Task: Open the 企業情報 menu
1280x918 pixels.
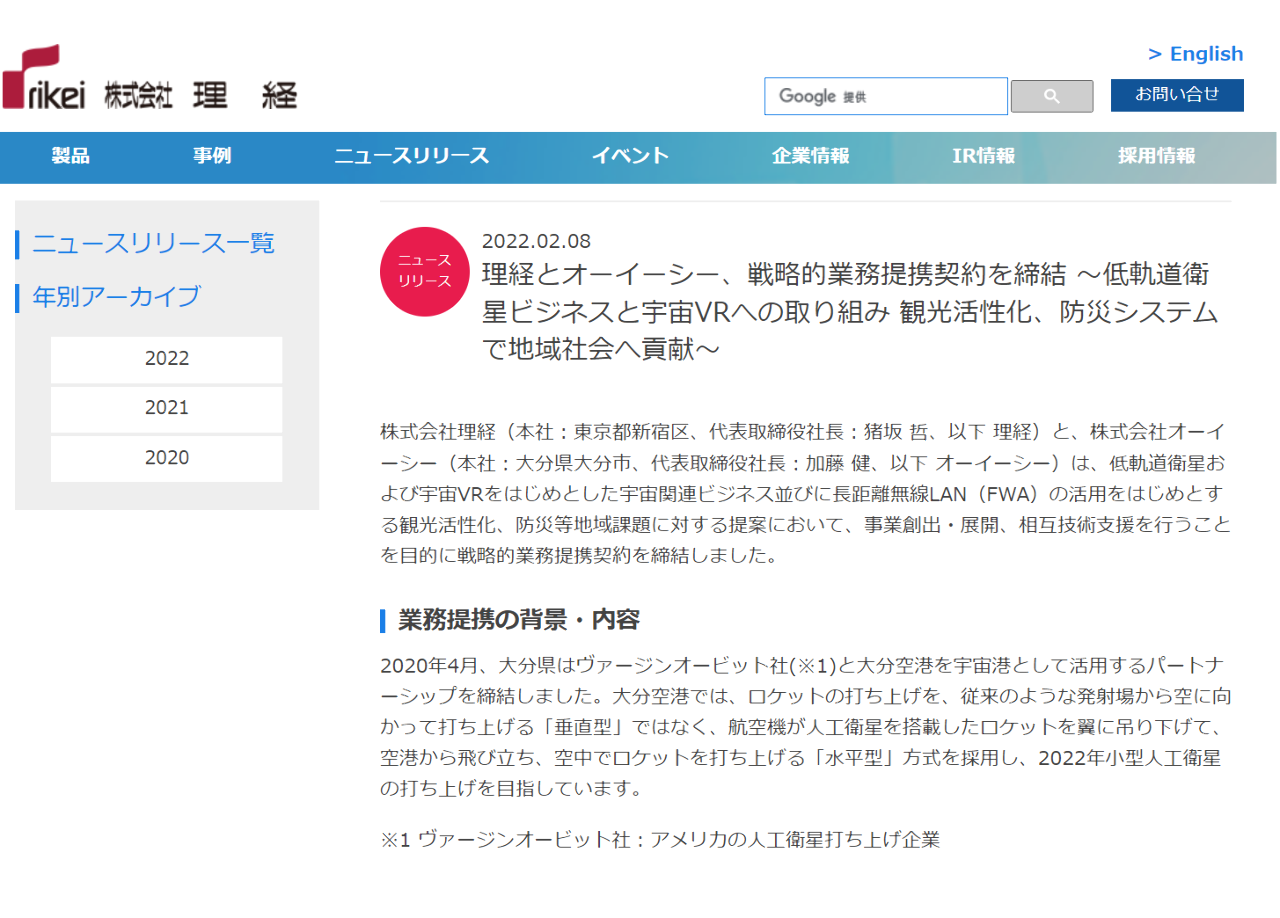Action: point(810,156)
